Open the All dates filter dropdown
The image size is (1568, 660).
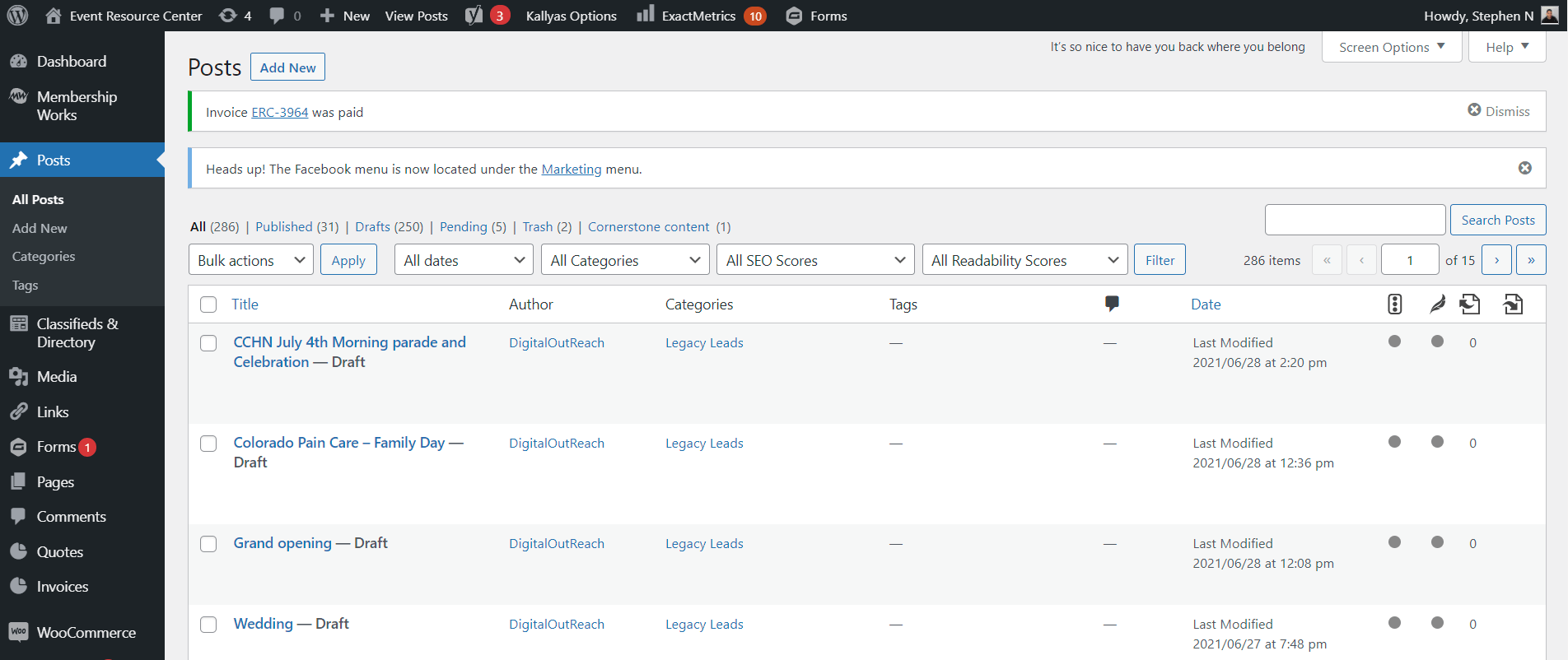[x=464, y=260]
